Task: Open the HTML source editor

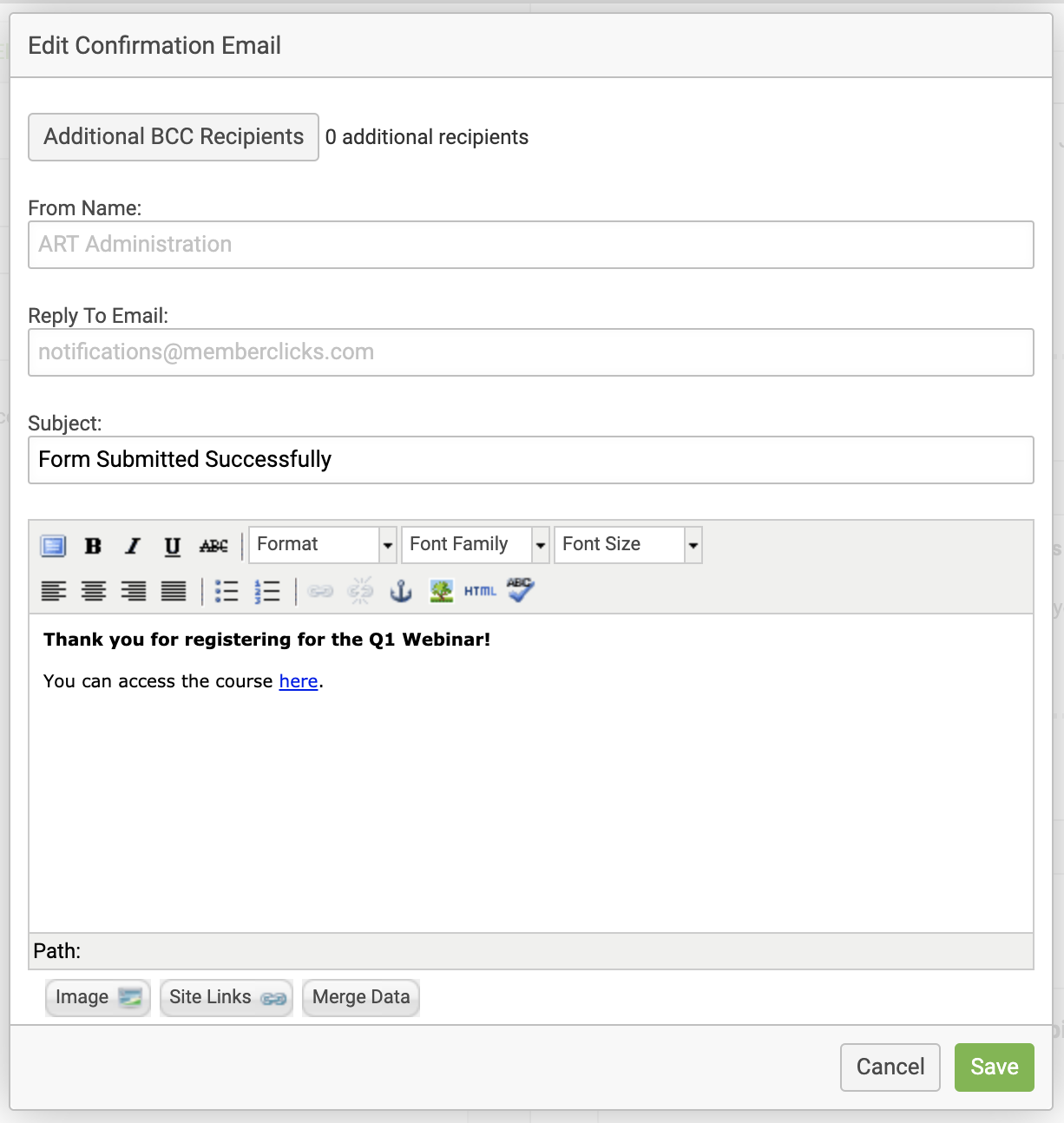Action: 480,592
